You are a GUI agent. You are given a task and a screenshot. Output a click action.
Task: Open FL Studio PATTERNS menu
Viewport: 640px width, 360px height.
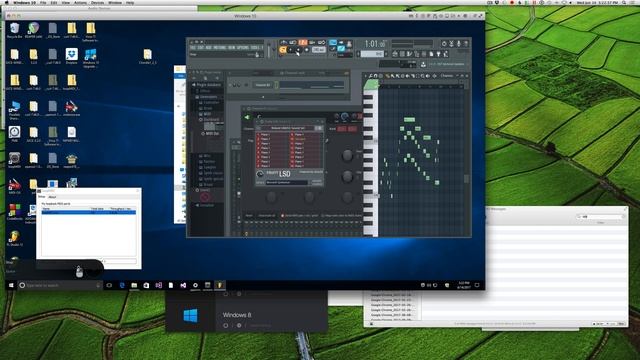pos(220,47)
